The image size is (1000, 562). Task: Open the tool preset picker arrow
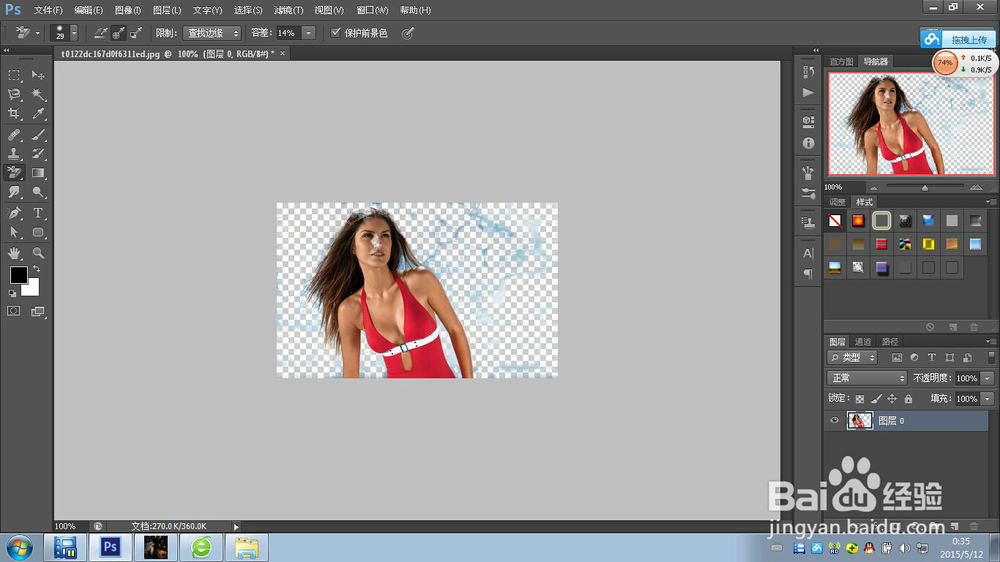coord(38,33)
